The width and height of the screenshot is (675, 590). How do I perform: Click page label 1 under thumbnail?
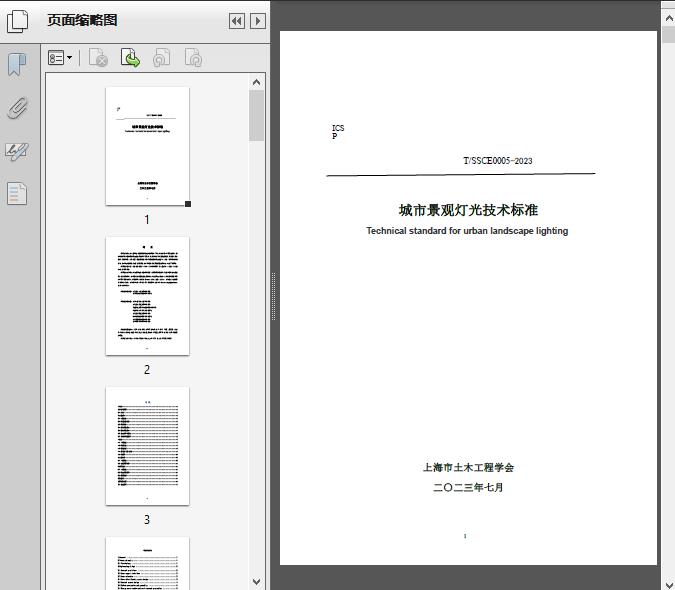(x=147, y=219)
